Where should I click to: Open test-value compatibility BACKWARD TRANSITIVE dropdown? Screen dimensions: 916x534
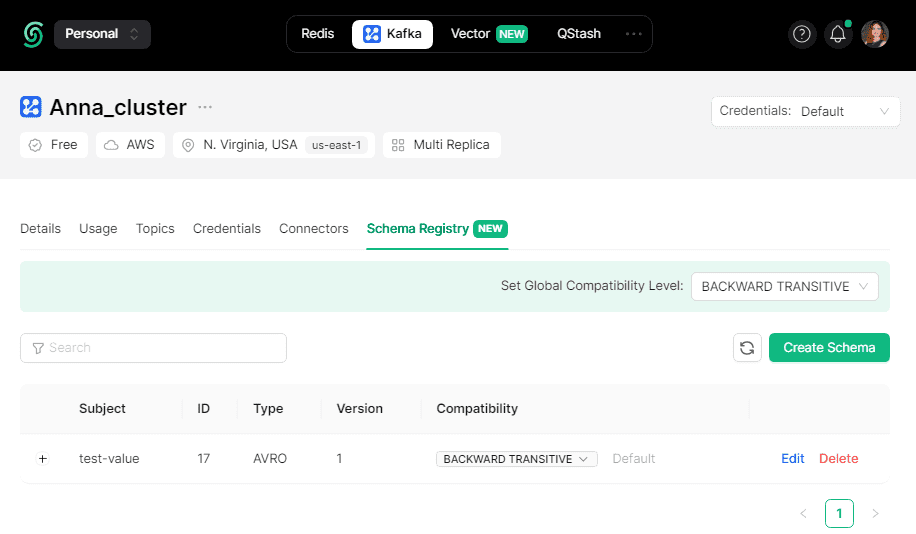[516, 459]
